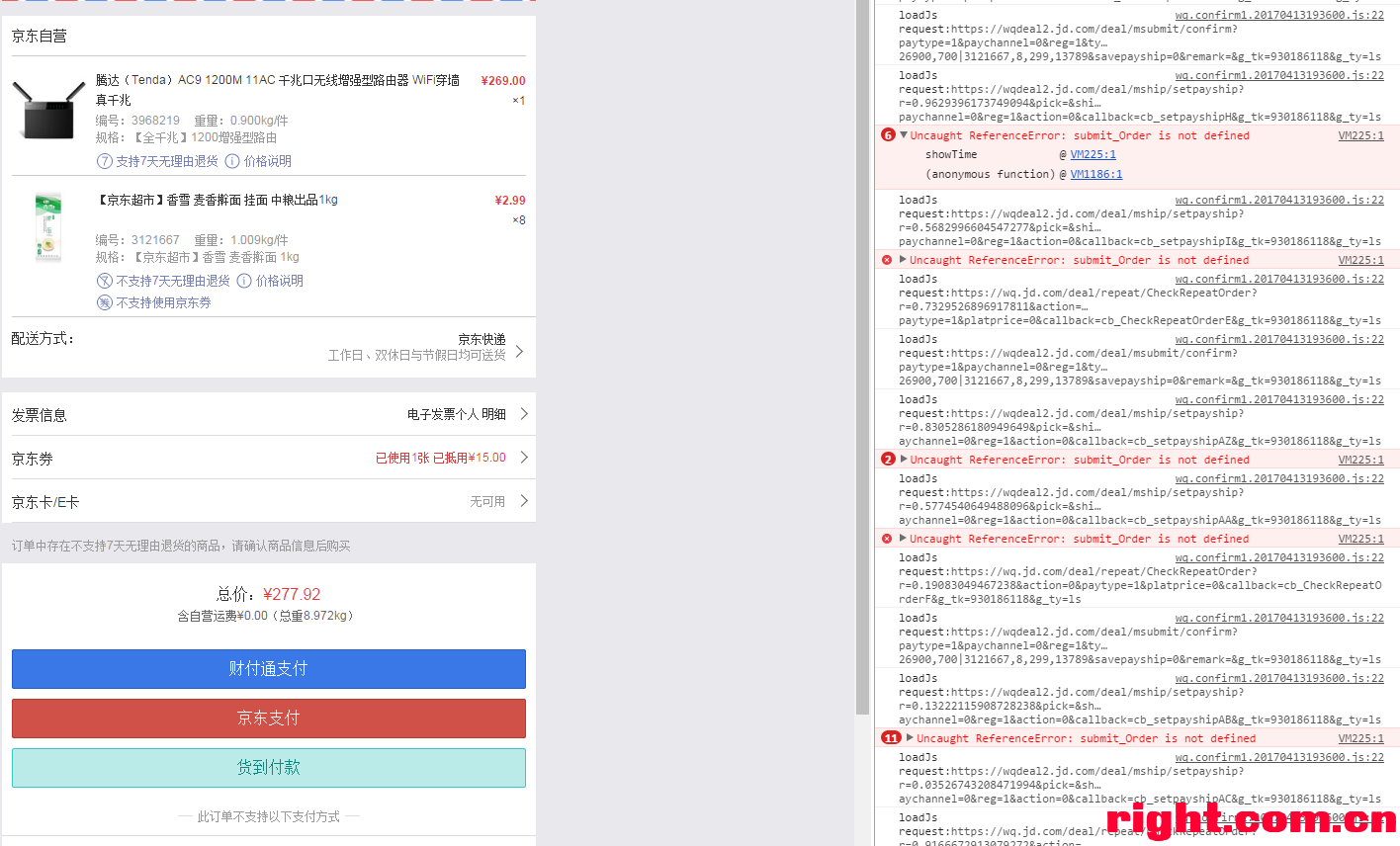
Task: Open noodles' 价格说明 info icon
Action: tap(244, 281)
